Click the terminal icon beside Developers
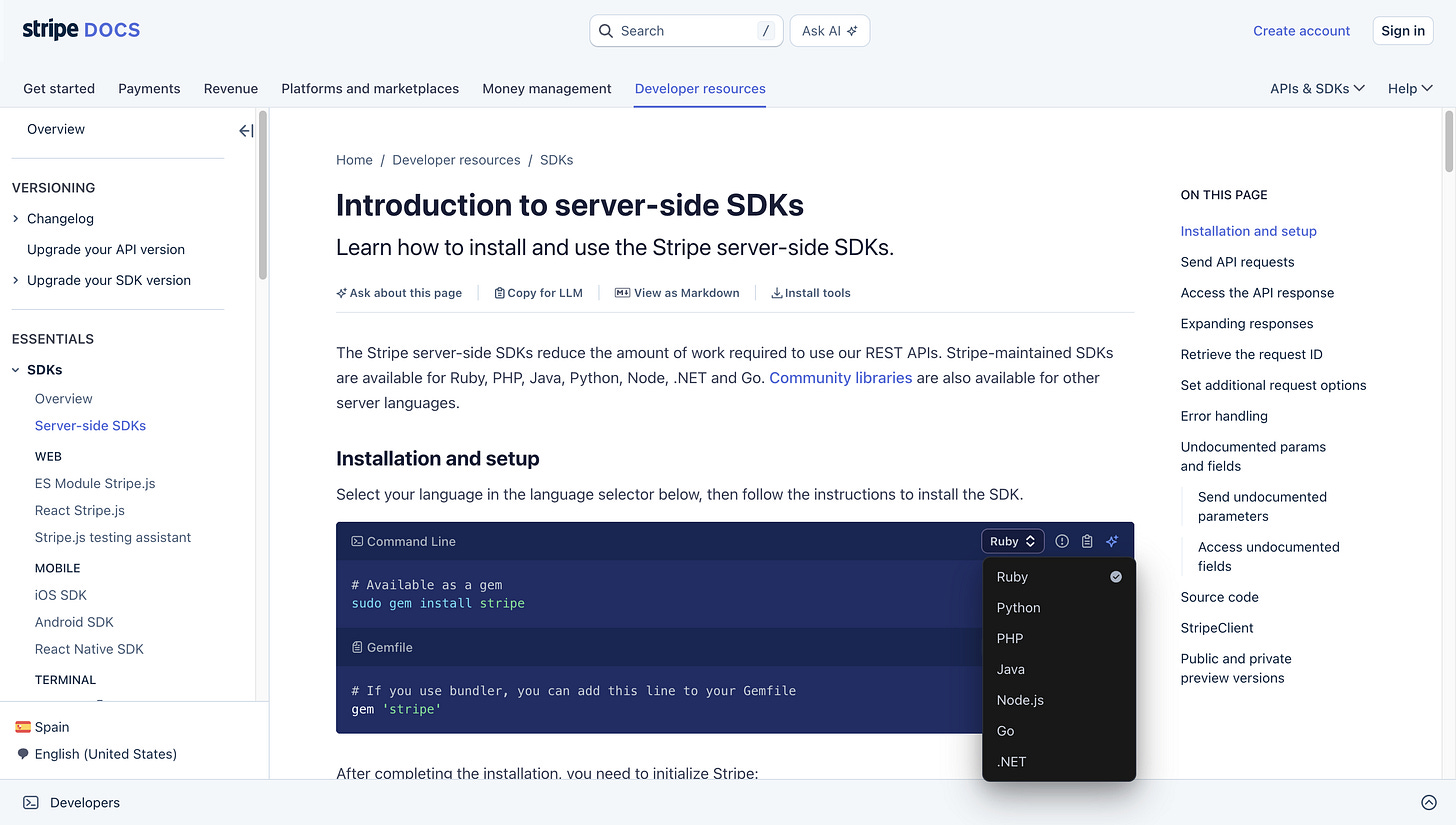This screenshot has height=825, width=1456. click(x=31, y=802)
